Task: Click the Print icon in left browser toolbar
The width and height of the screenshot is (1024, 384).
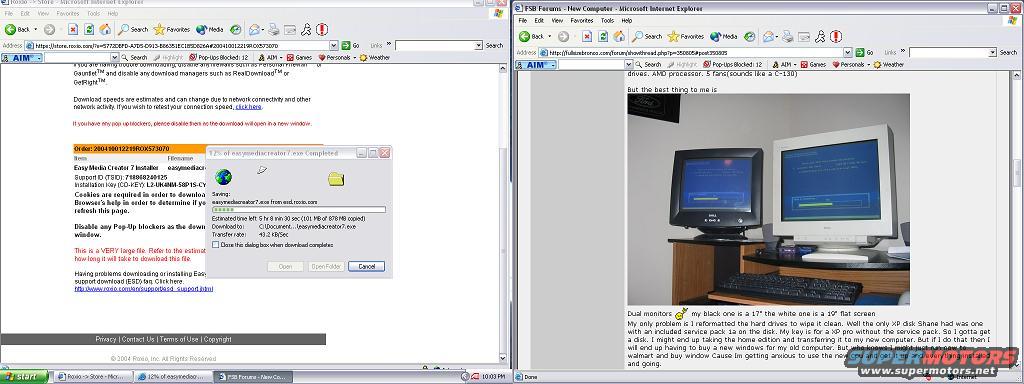Action: [x=274, y=29]
